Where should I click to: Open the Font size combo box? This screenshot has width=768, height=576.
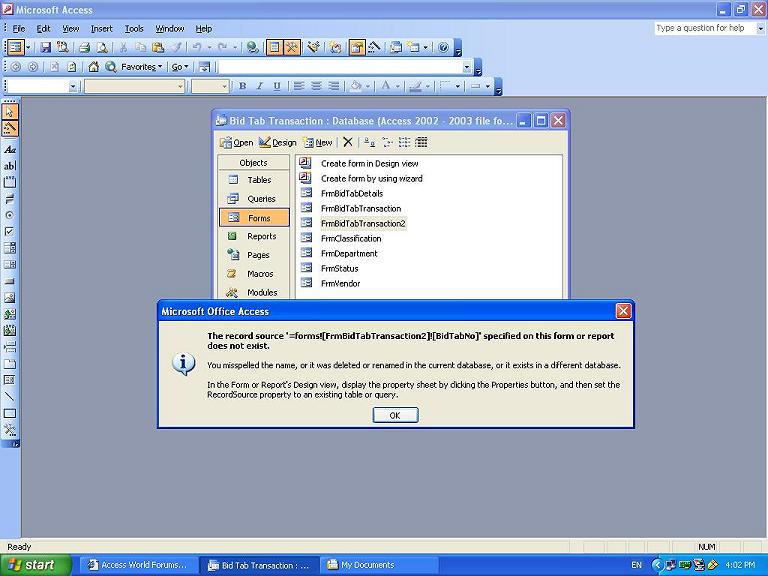(x=211, y=87)
